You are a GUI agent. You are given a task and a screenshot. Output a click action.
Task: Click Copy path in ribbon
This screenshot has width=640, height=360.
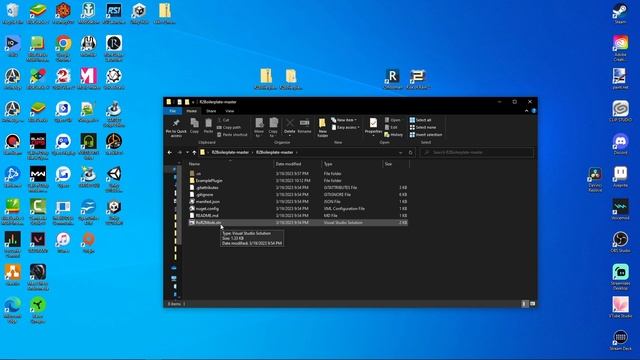229,127
